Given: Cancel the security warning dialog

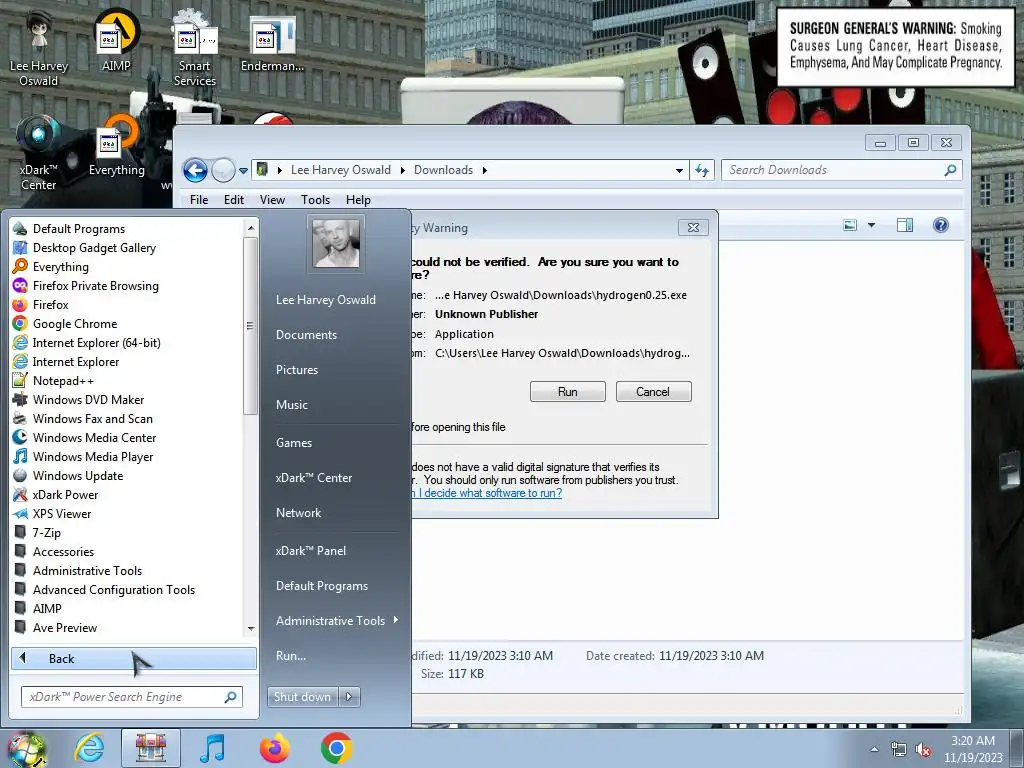Looking at the screenshot, I should (653, 392).
